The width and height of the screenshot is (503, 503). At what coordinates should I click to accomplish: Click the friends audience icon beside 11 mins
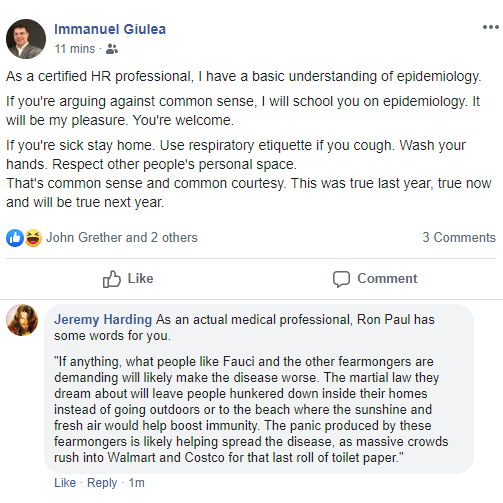pyautogui.click(x=112, y=49)
